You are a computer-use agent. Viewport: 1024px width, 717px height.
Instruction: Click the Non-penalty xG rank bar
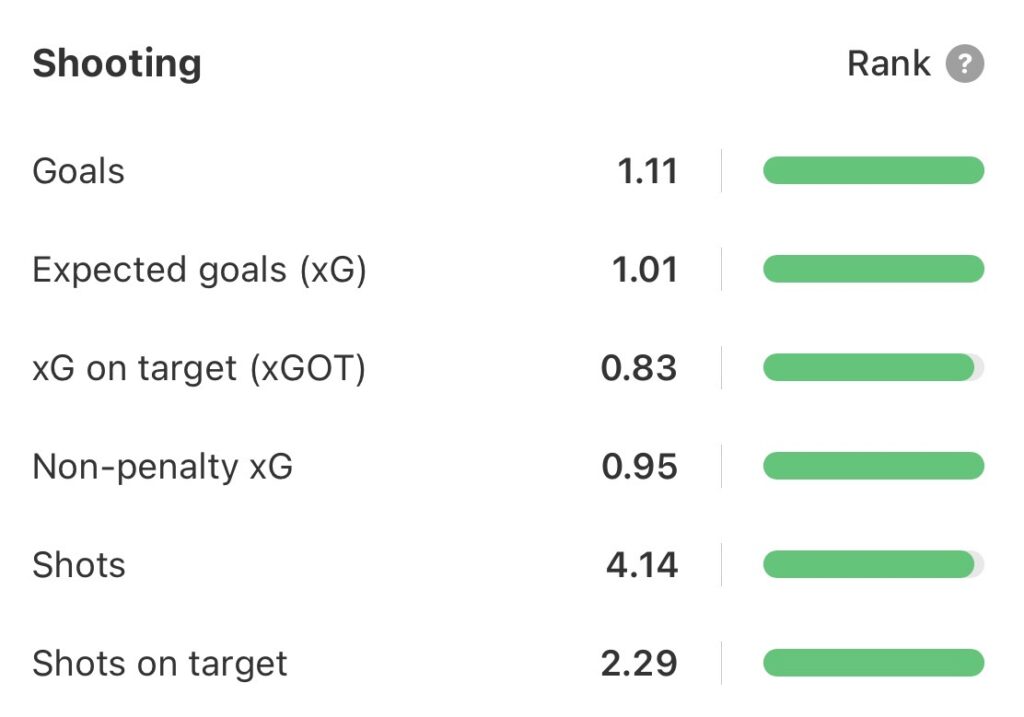pos(873,467)
